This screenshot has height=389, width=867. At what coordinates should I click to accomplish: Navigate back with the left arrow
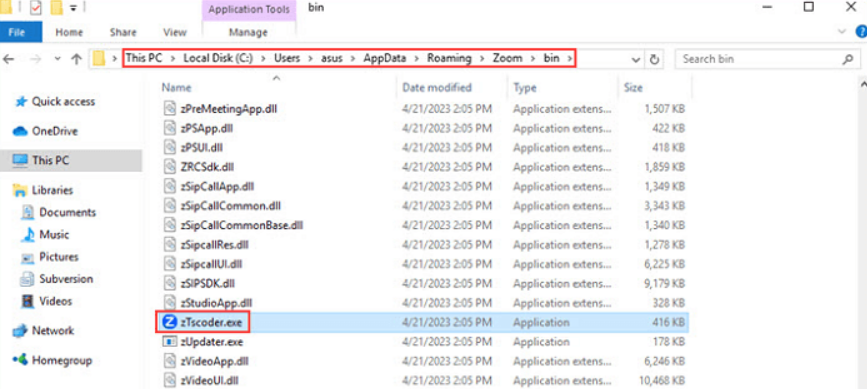point(9,59)
